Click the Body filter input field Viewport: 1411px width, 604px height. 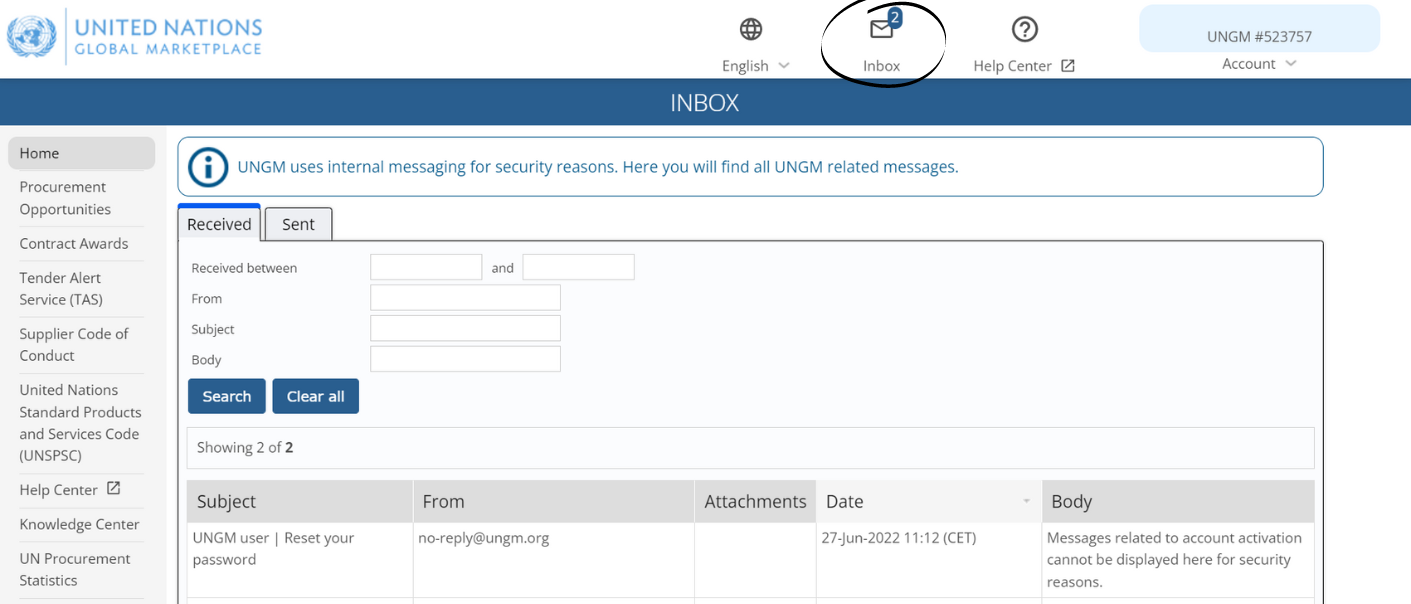(465, 359)
